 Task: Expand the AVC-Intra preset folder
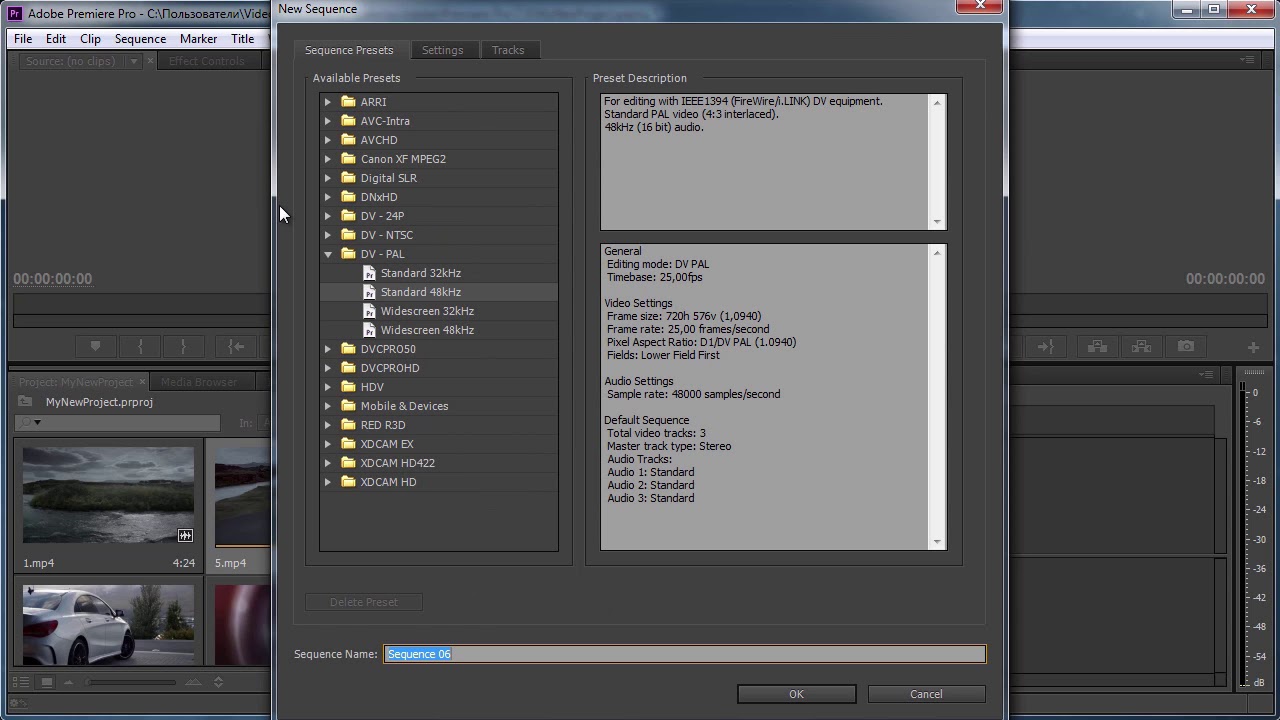click(328, 121)
